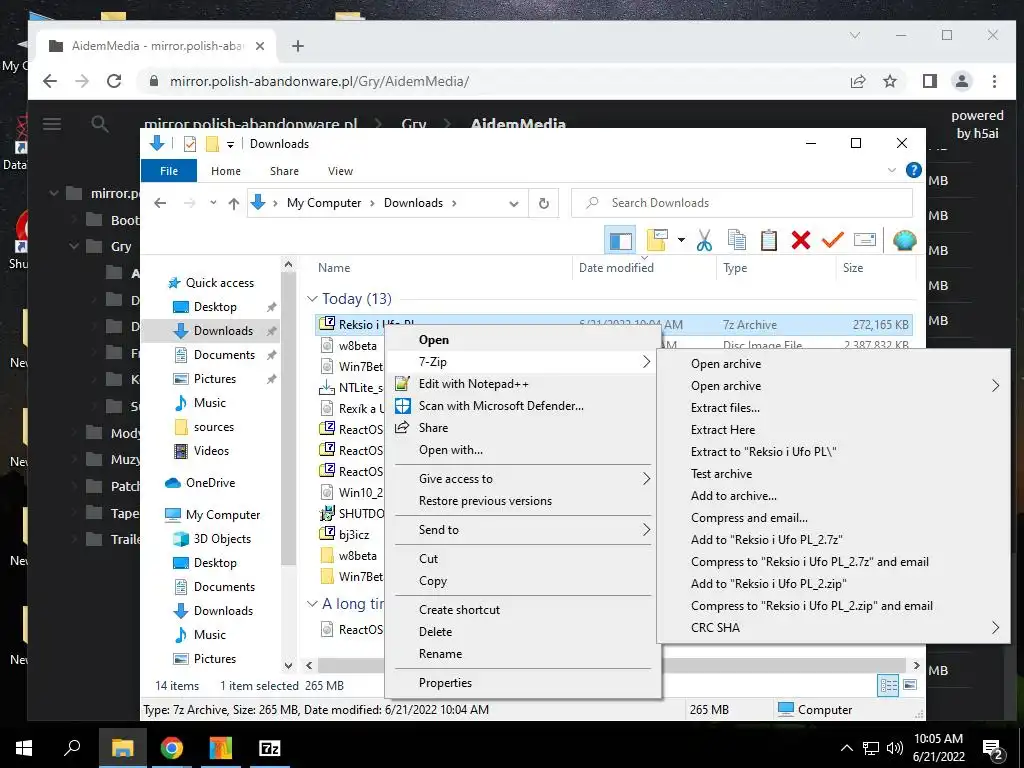The width and height of the screenshot is (1024, 768).
Task: Click the Type column header
Action: pyautogui.click(x=735, y=268)
